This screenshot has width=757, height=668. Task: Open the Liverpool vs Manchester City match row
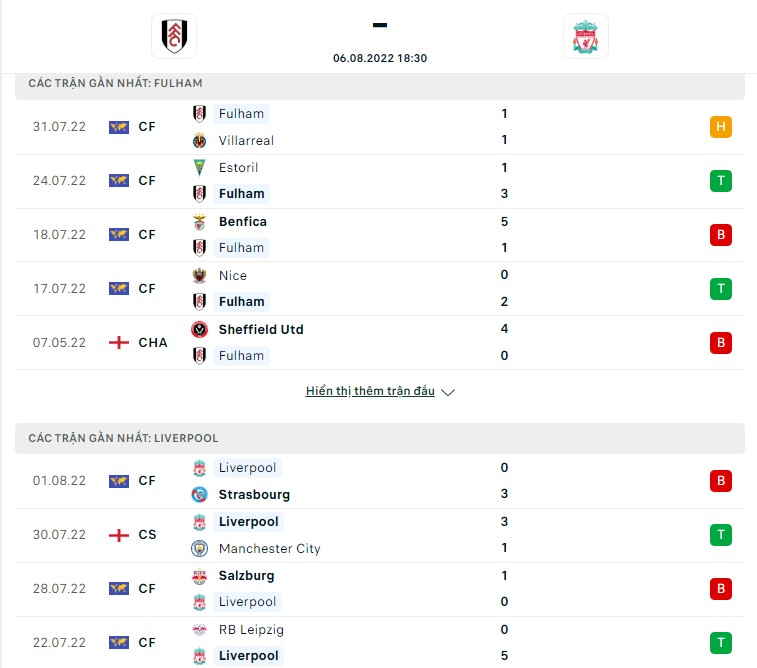click(380, 535)
